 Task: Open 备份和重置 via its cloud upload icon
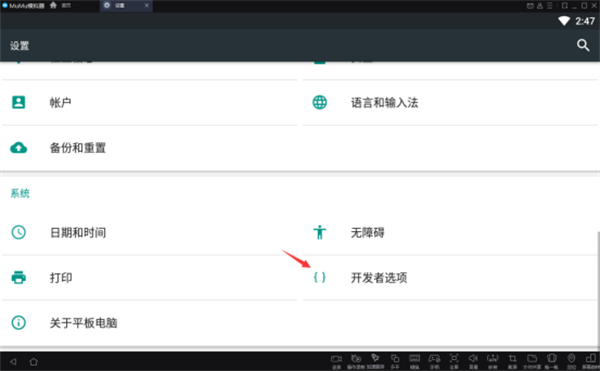(x=18, y=148)
